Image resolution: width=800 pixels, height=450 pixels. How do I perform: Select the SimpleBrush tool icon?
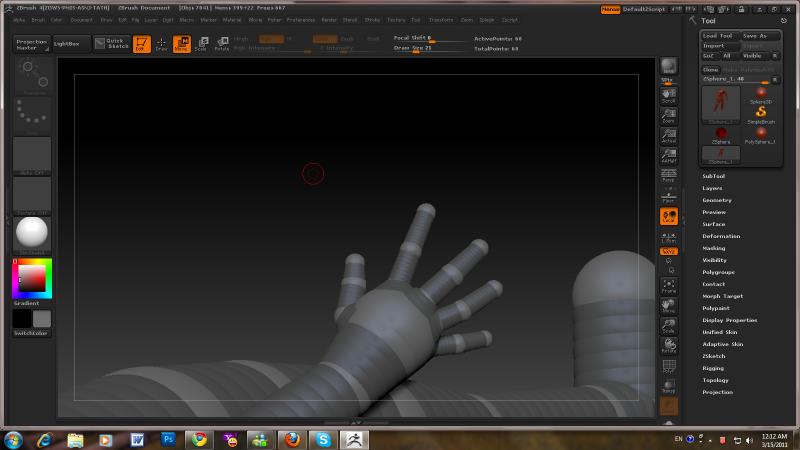coord(761,112)
